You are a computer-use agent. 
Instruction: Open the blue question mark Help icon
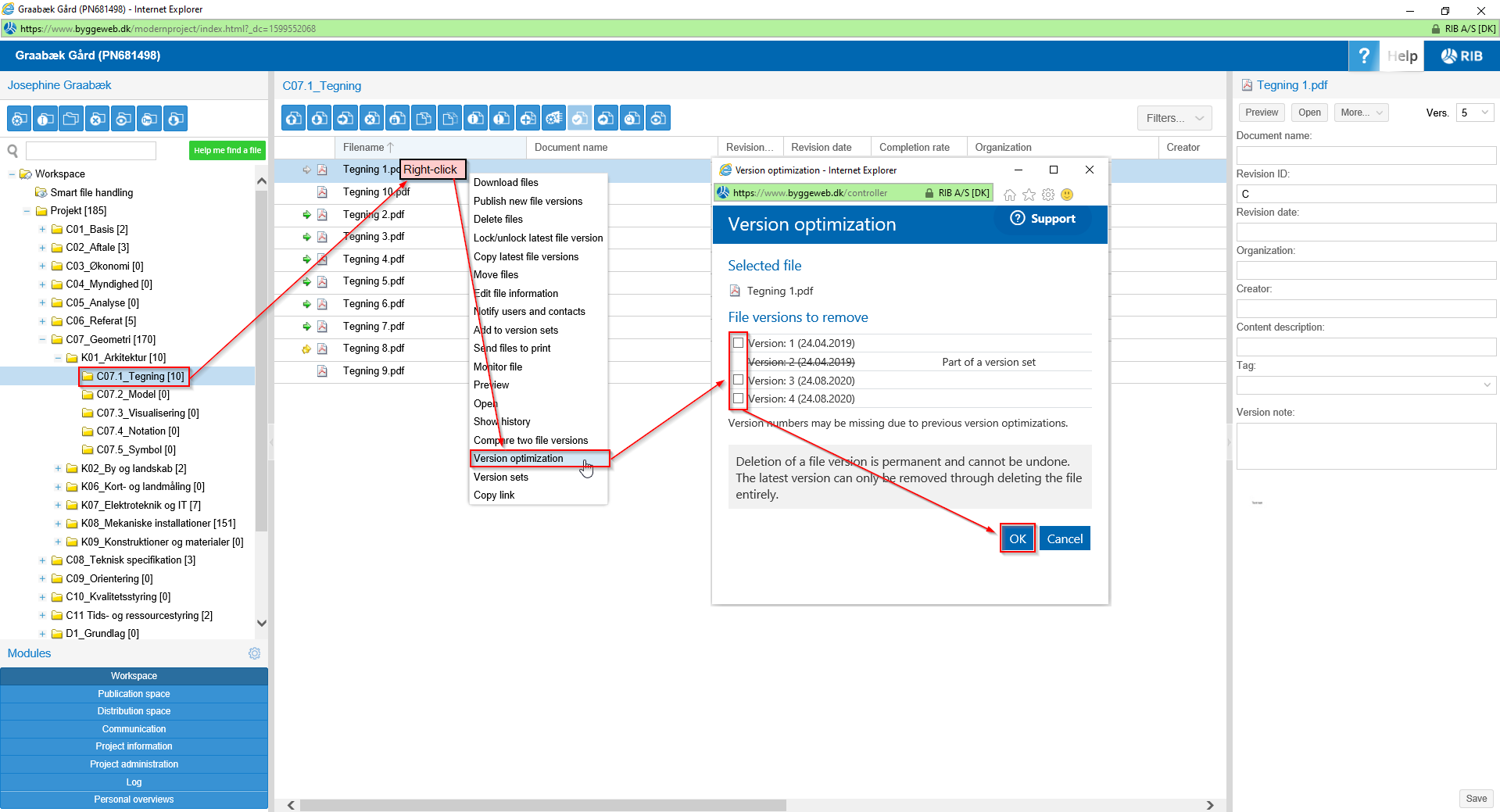click(x=1363, y=56)
